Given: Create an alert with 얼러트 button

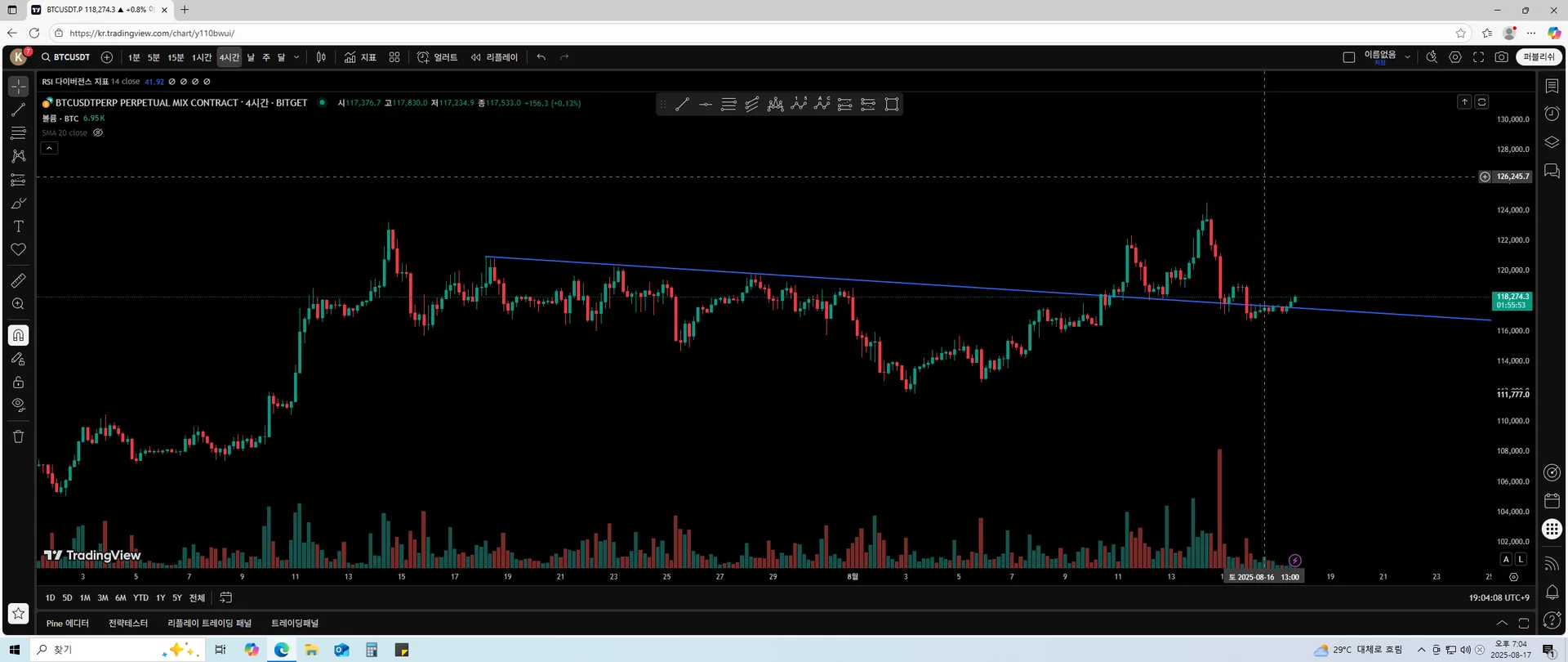Looking at the screenshot, I should pos(438,57).
